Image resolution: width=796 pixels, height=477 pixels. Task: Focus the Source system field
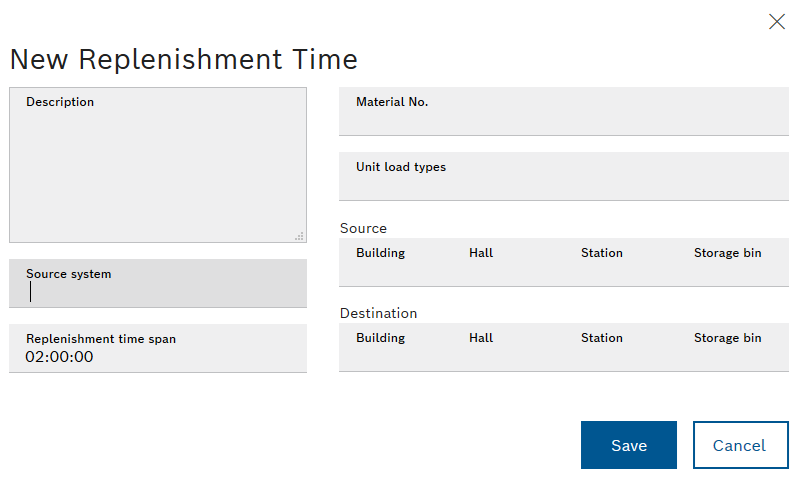click(158, 283)
